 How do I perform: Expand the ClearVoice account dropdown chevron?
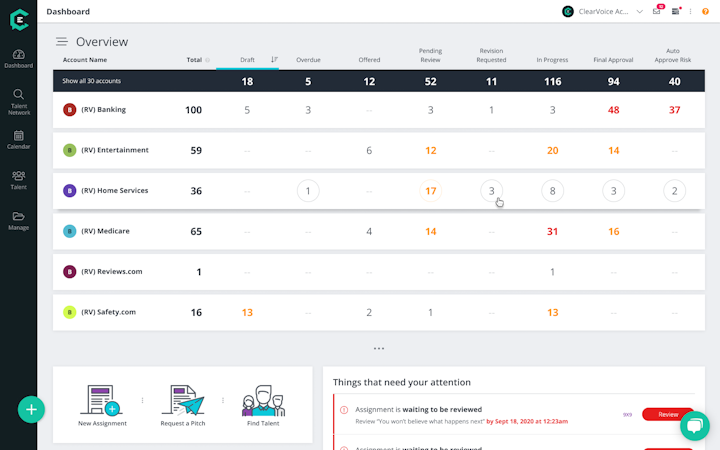tap(639, 11)
